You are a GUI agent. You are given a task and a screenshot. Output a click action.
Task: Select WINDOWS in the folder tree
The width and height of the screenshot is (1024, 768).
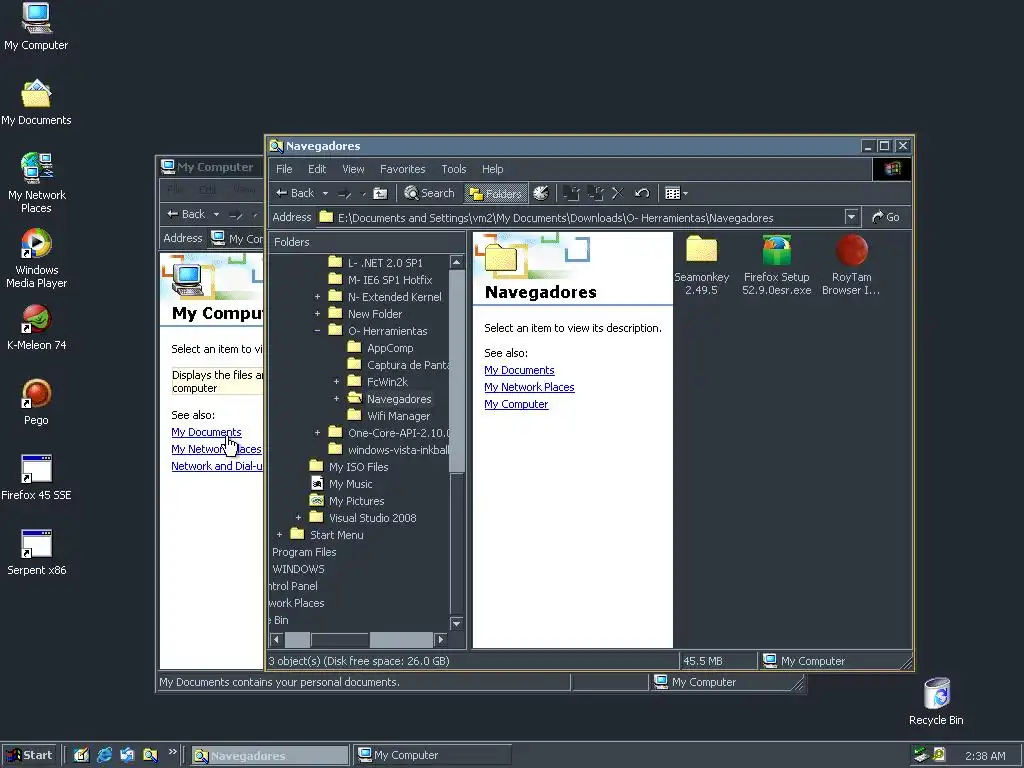tap(298, 569)
